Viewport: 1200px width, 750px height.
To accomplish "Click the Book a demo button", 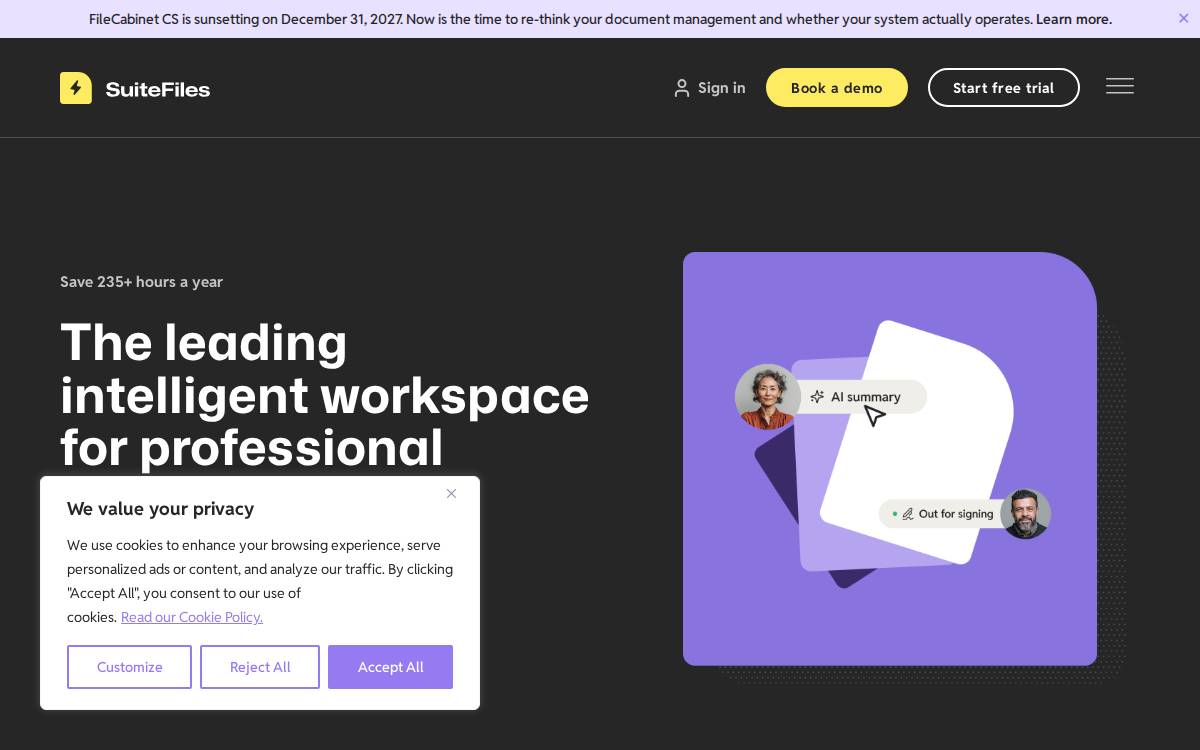I will [x=837, y=87].
